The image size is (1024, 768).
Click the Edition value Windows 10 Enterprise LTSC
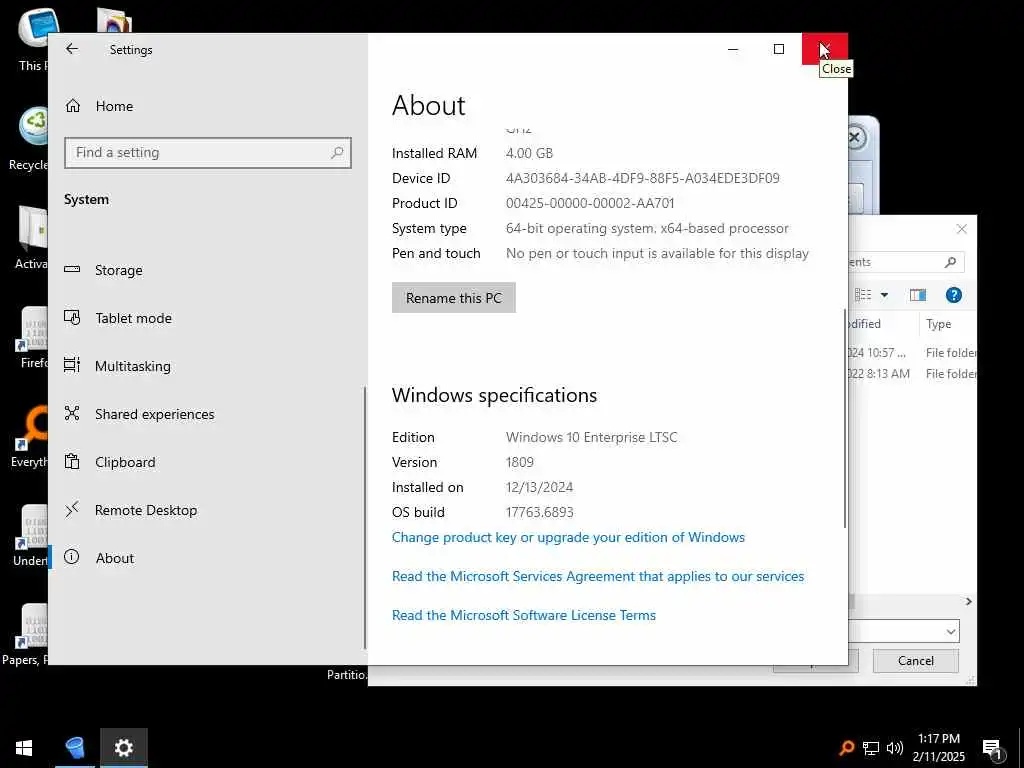point(591,437)
